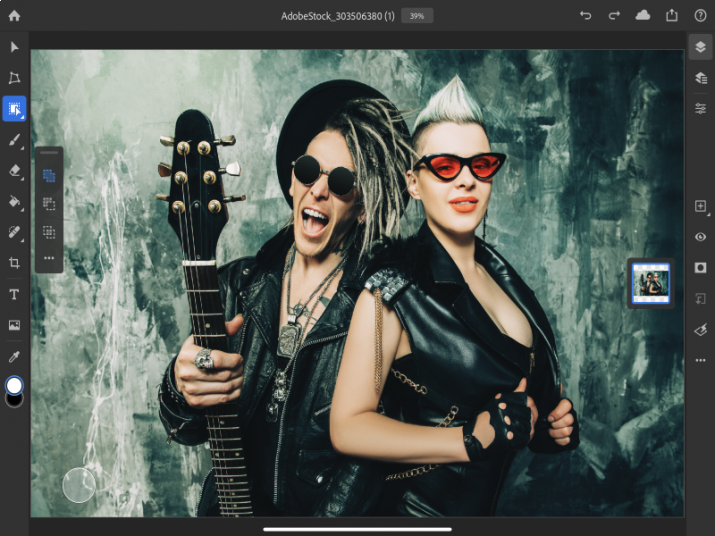Open the Crop tool
The height and width of the screenshot is (536, 715).
coord(14,263)
